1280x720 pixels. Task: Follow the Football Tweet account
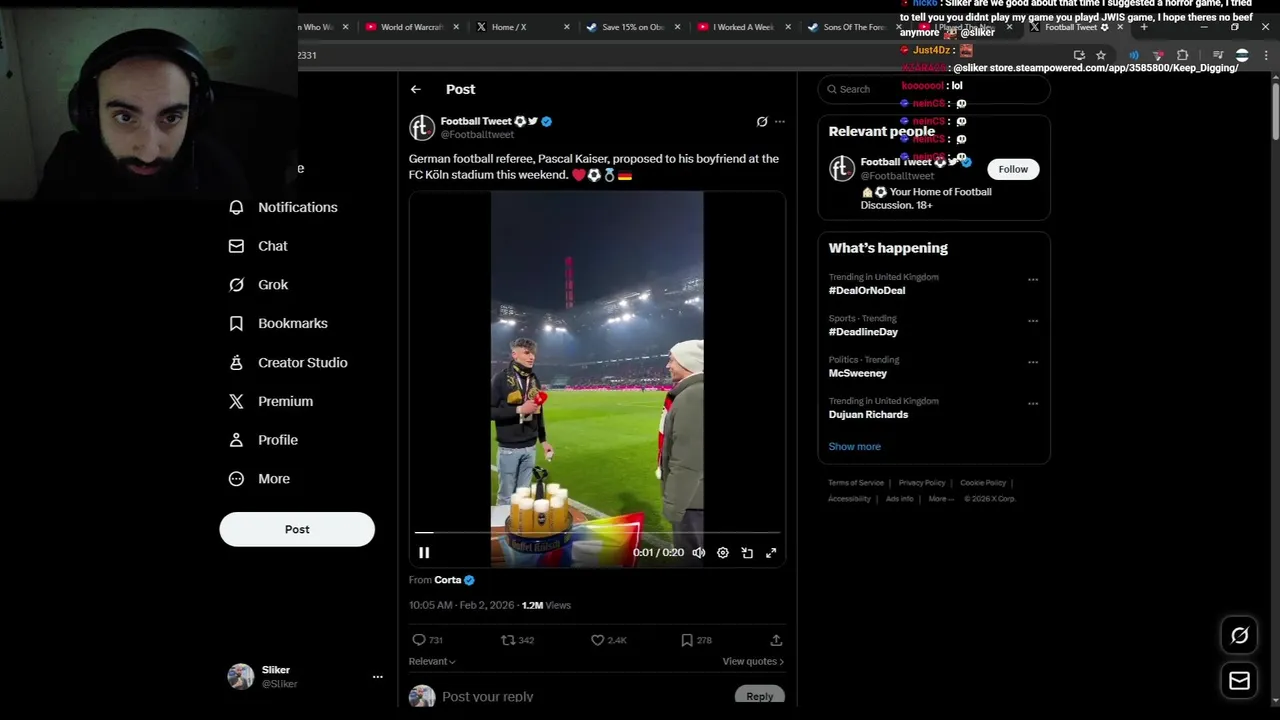coord(1013,169)
